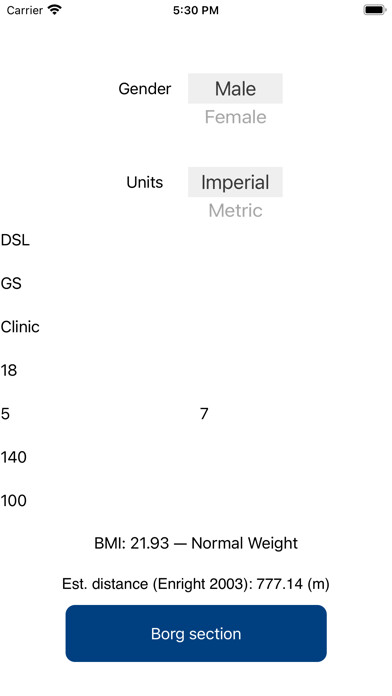
Task: Tap the estimated distance Enright label
Action: pyautogui.click(x=196, y=584)
